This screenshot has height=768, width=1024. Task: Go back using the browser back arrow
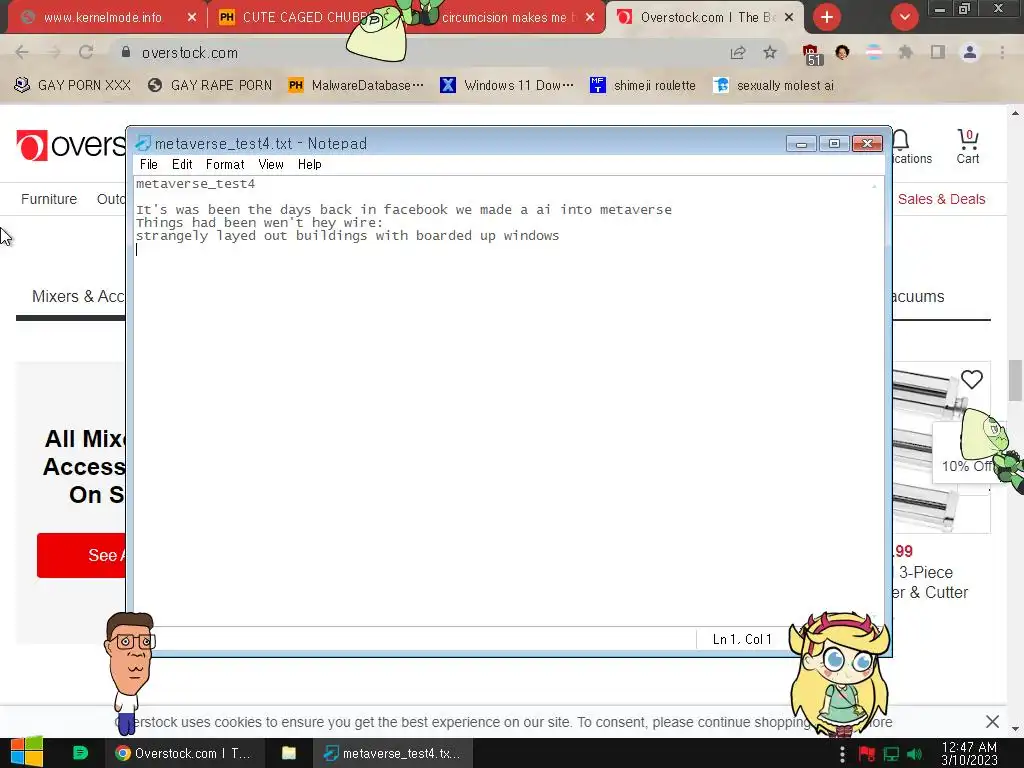click(x=22, y=53)
